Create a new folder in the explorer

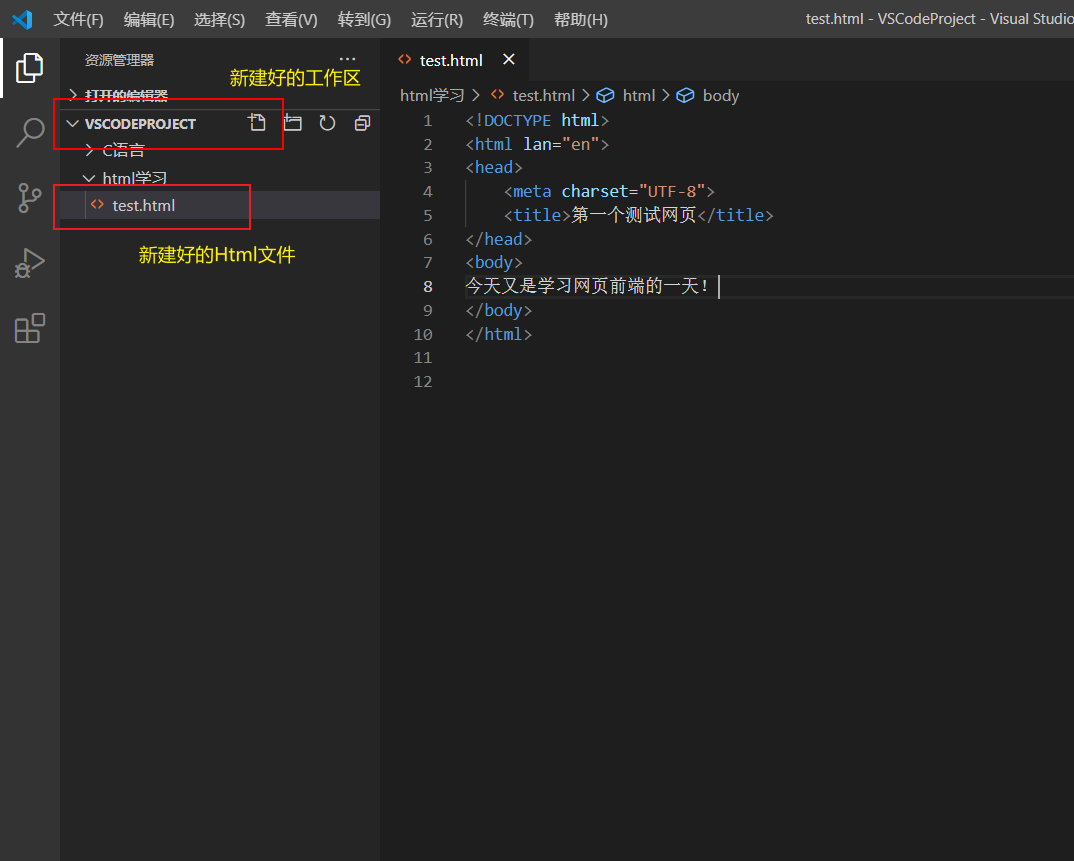point(292,121)
